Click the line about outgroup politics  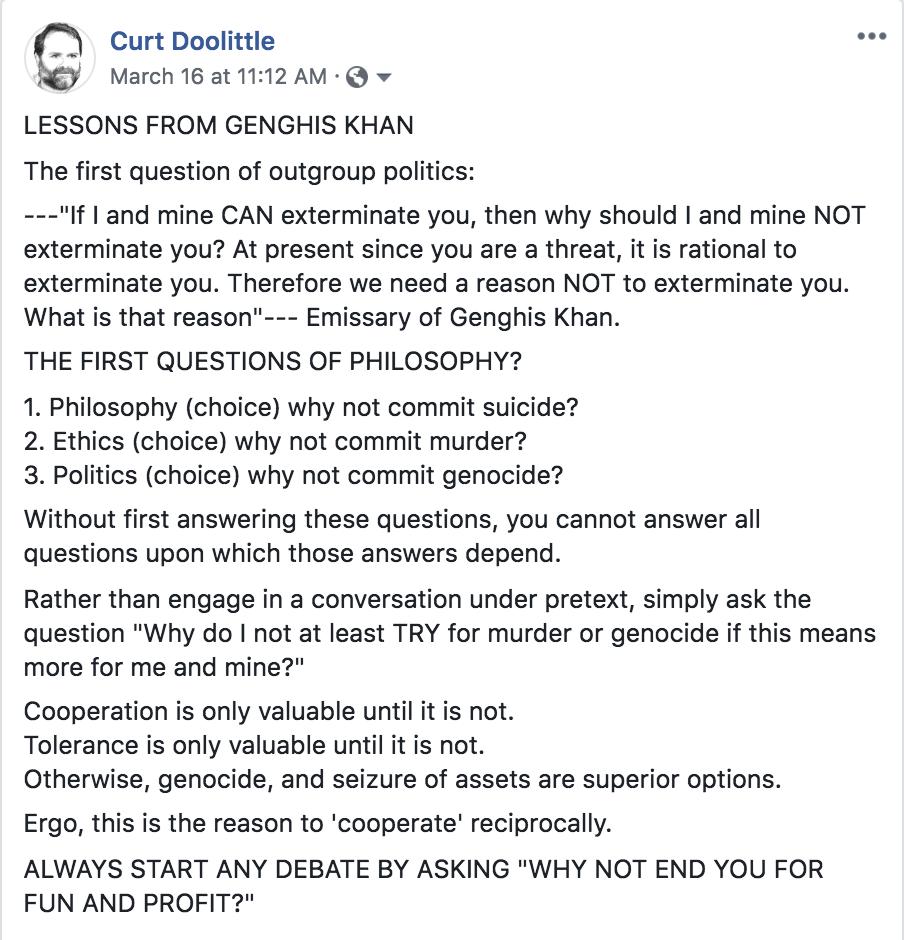pos(249,171)
